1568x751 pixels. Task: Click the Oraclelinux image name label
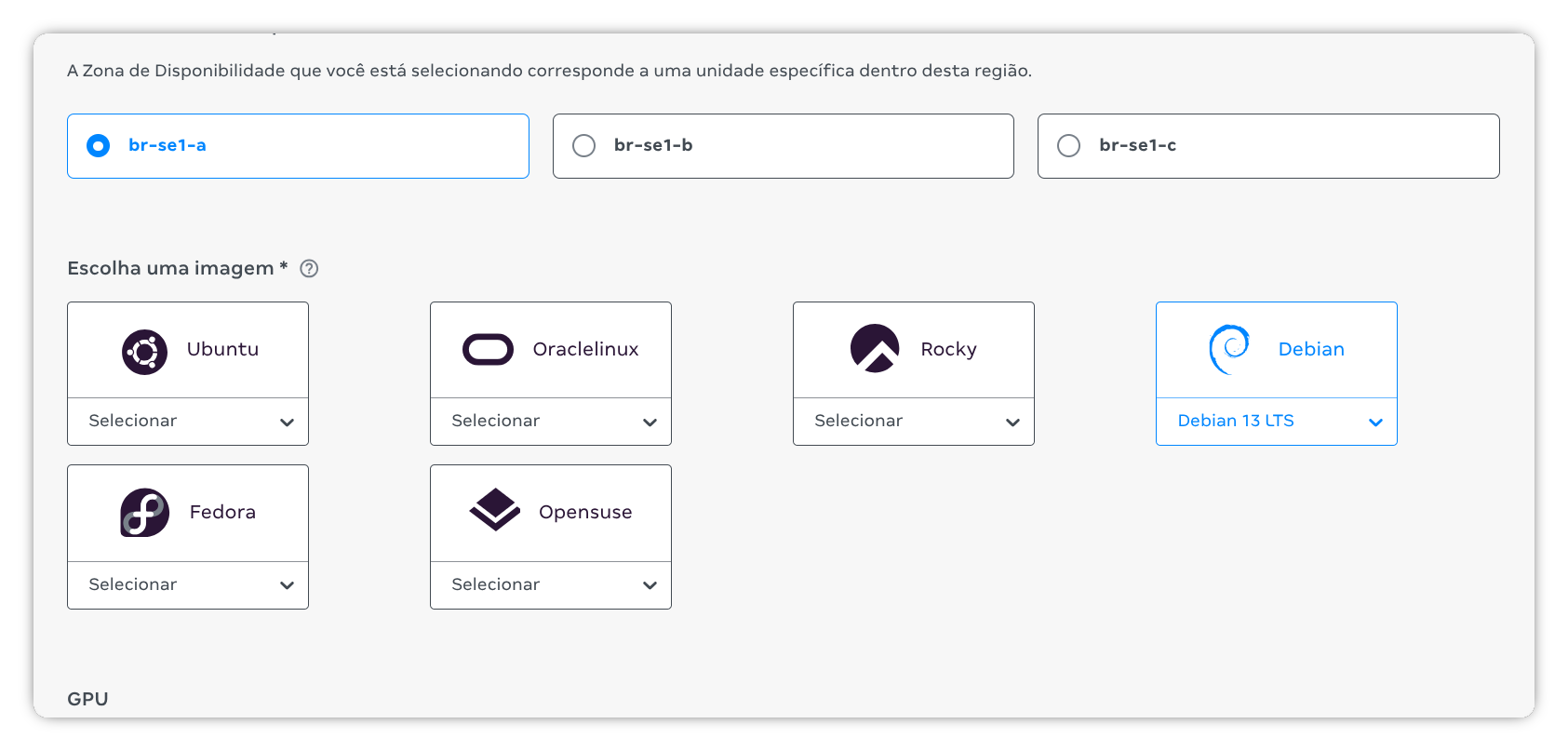[585, 350]
